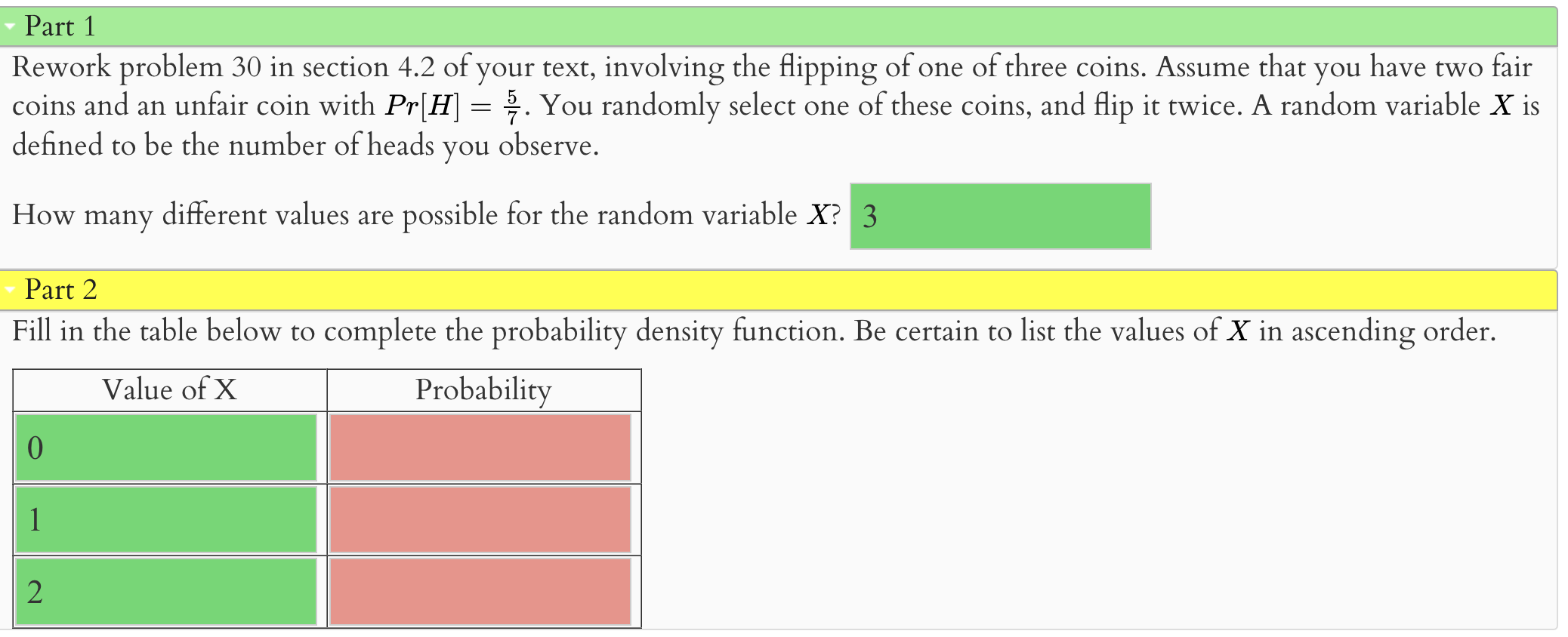Select the Value of X column header
Viewport: 1568px width, 637px height.
169,389
